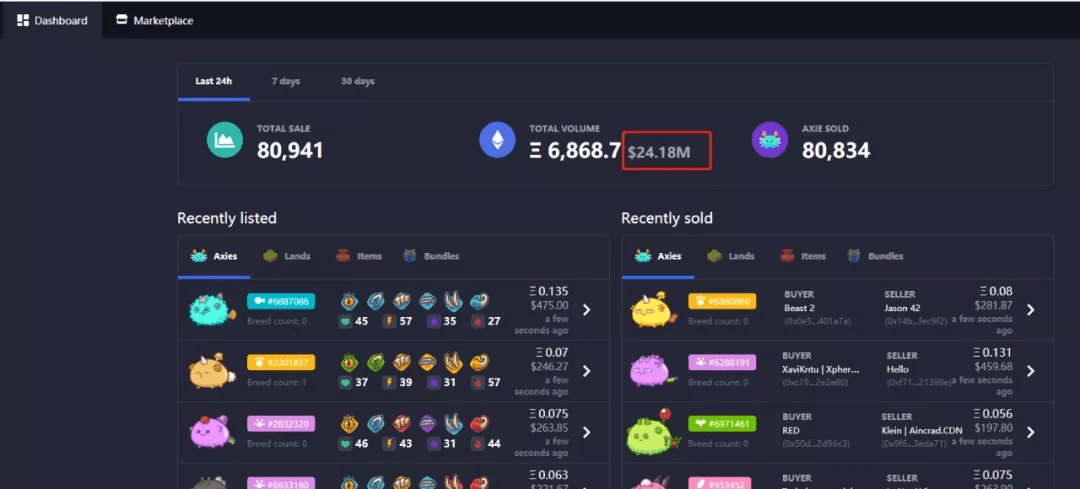
Task: Click the ear part icon of #6887086
Action: pos(376,301)
